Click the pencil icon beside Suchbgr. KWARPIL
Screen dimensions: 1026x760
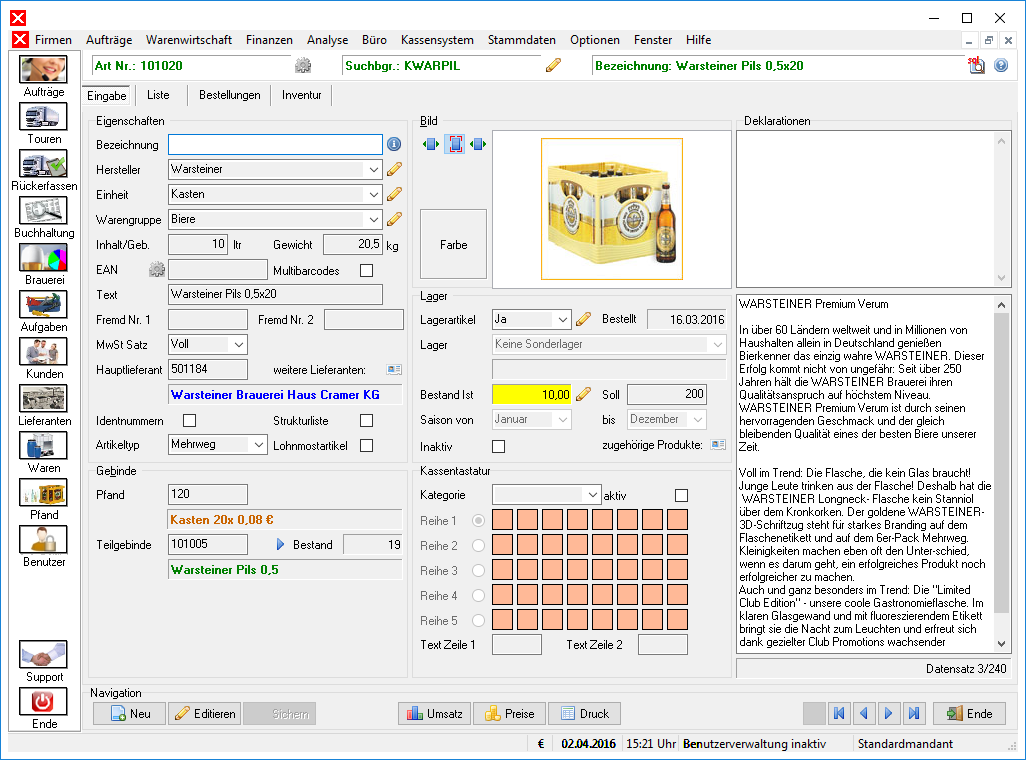553,65
